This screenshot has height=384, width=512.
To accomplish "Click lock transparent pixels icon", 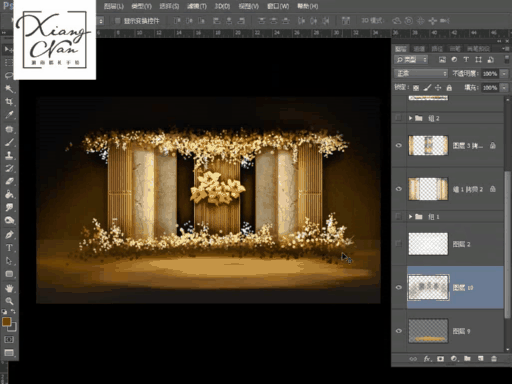I will point(416,88).
